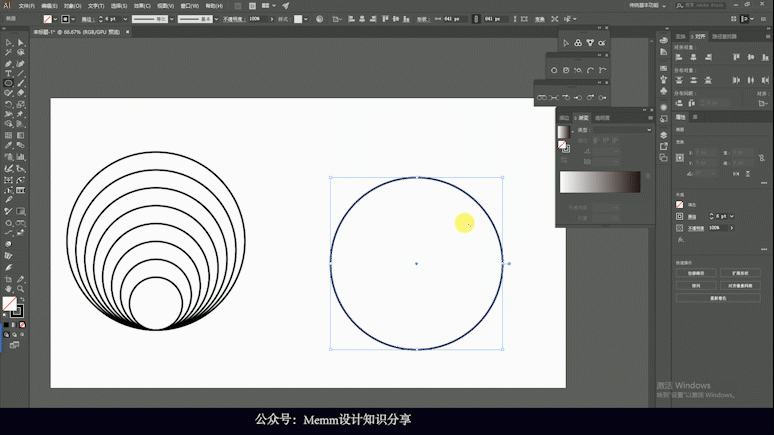Click the Layers panel icon in dock
774x435 pixels.
coord(663,135)
